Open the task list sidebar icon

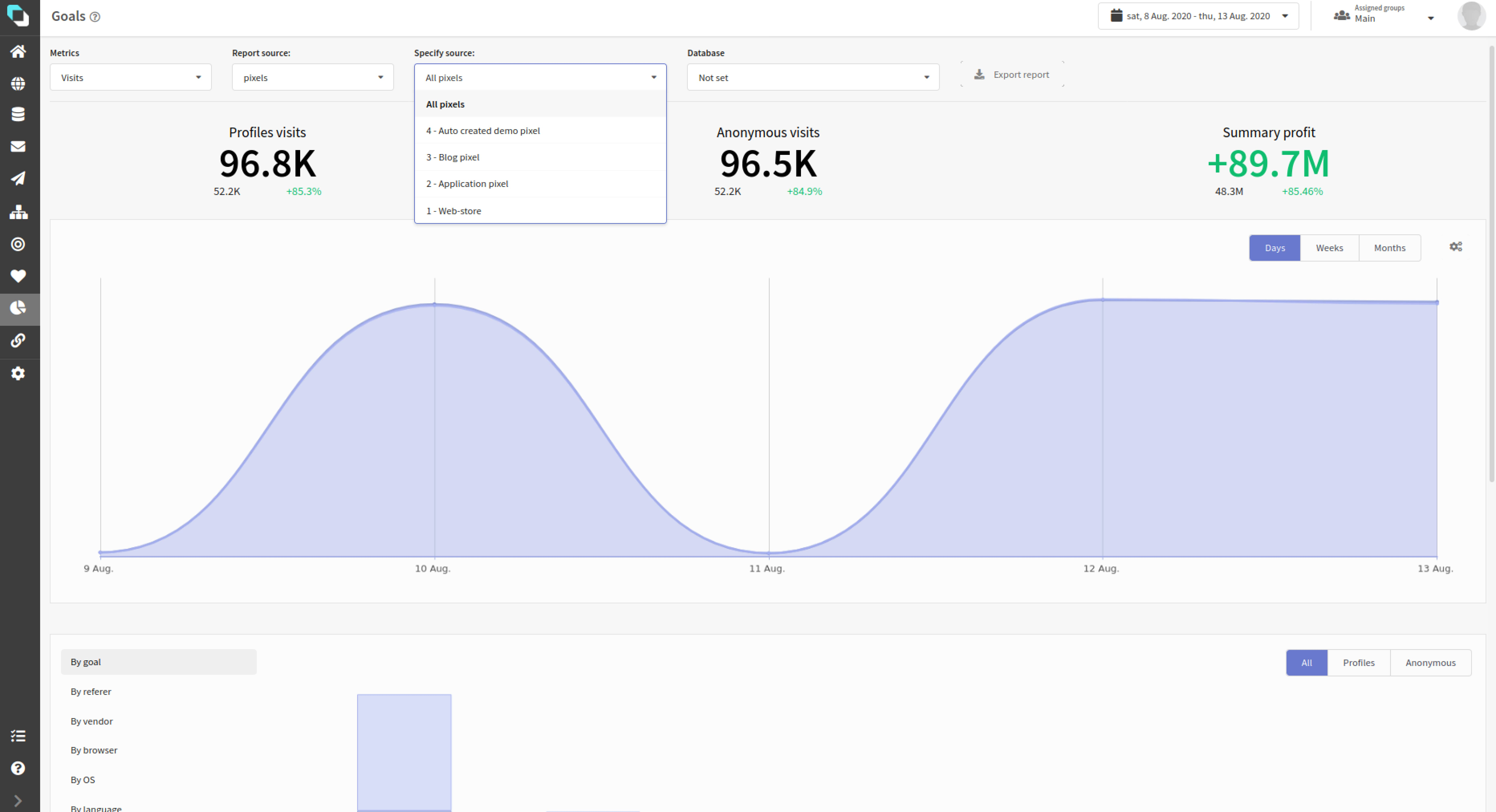(x=18, y=736)
